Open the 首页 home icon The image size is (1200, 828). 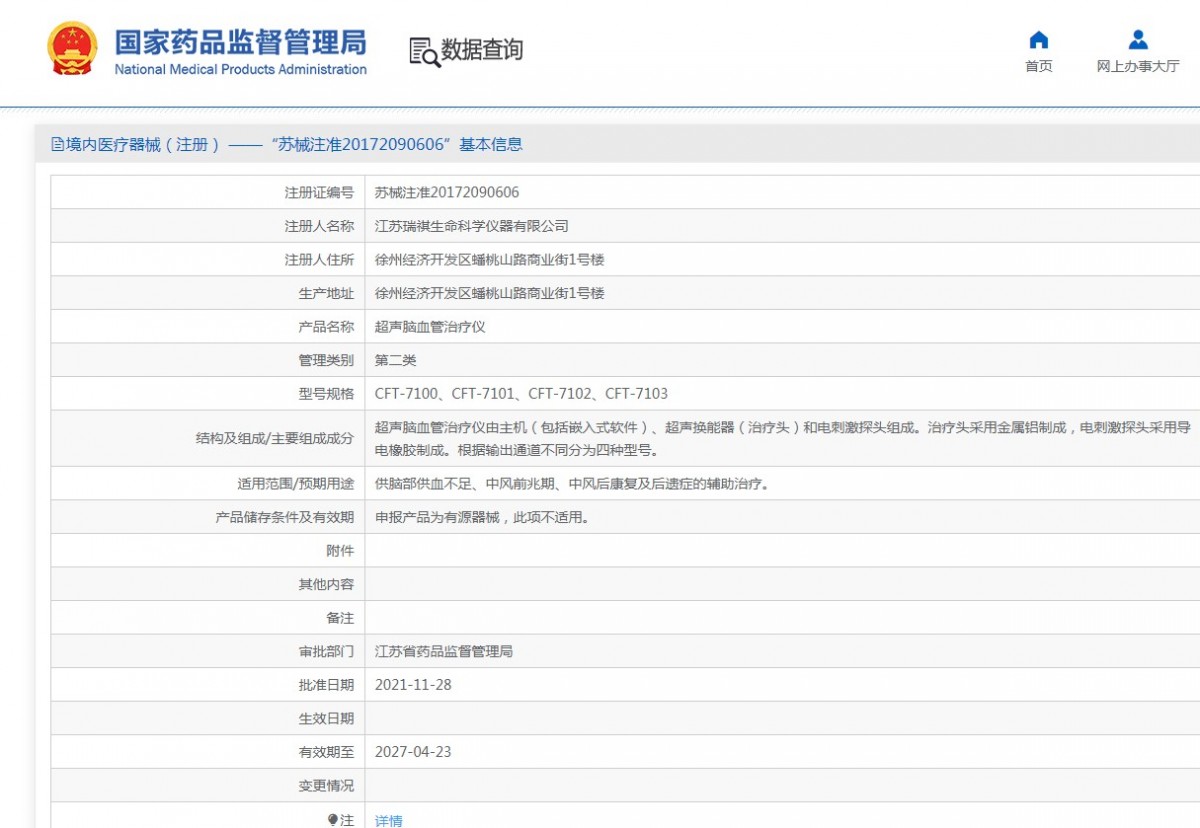pos(1039,40)
